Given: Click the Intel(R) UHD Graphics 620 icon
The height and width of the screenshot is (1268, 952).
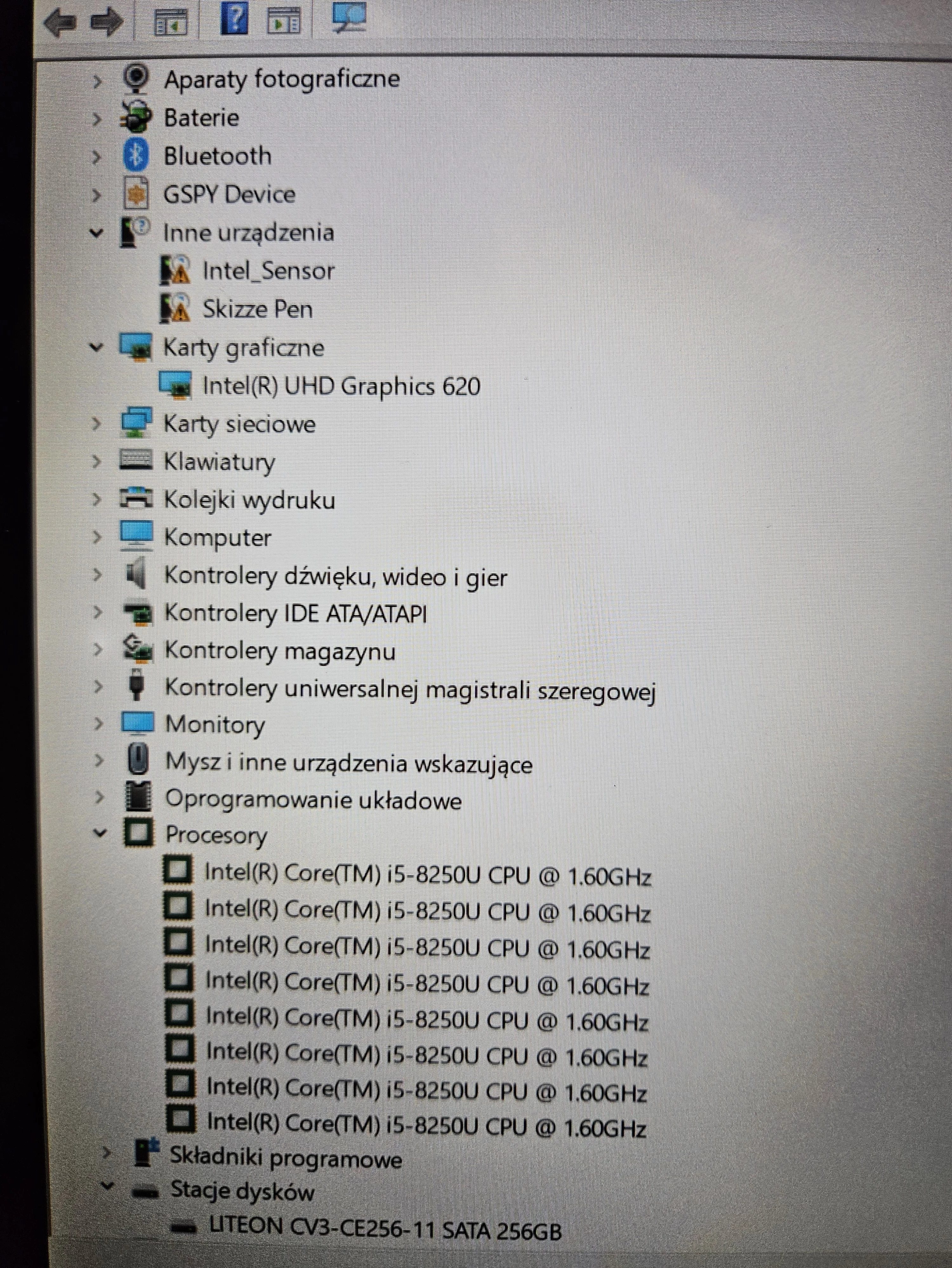Looking at the screenshot, I should coord(175,385).
